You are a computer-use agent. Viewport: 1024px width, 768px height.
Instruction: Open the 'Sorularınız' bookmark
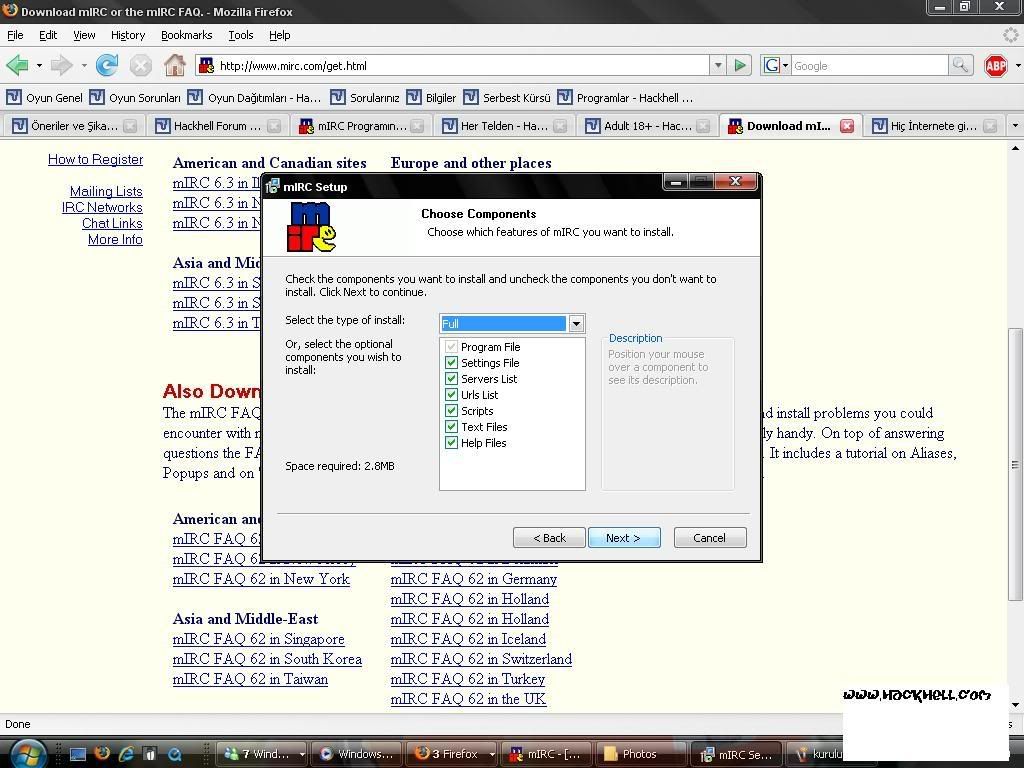(364, 98)
